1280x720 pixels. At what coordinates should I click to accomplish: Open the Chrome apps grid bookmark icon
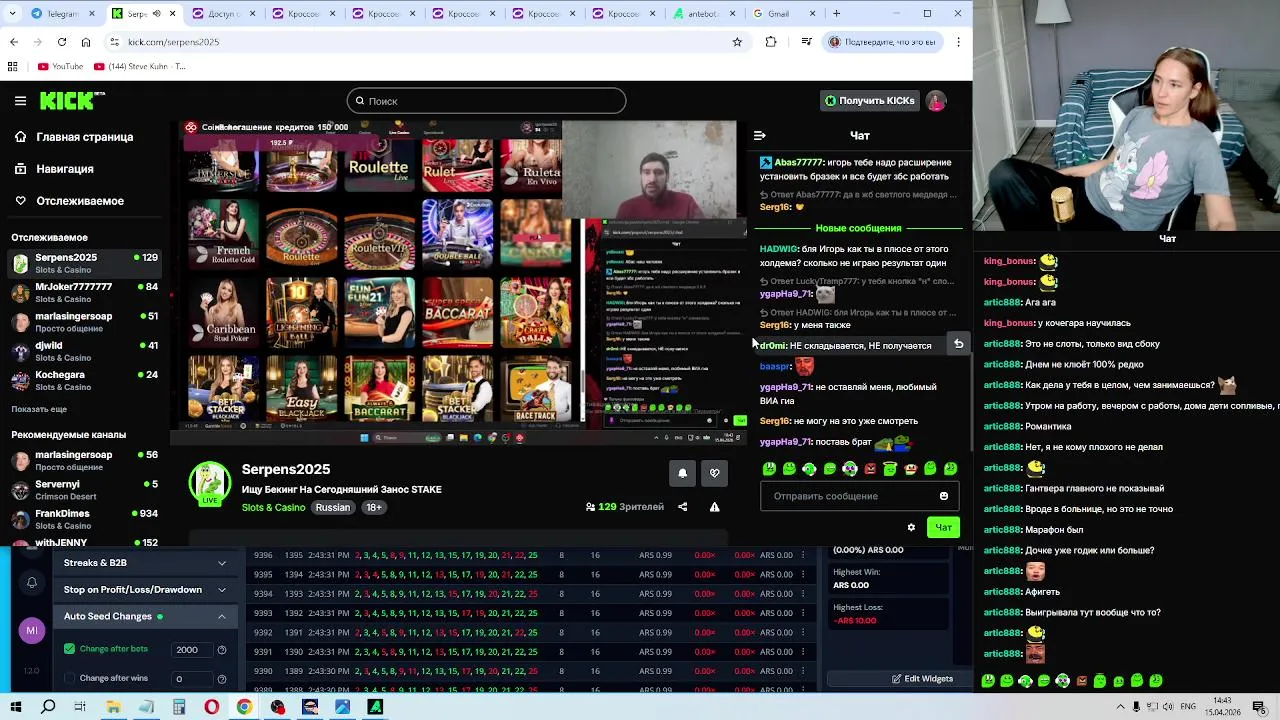[x=13, y=67]
